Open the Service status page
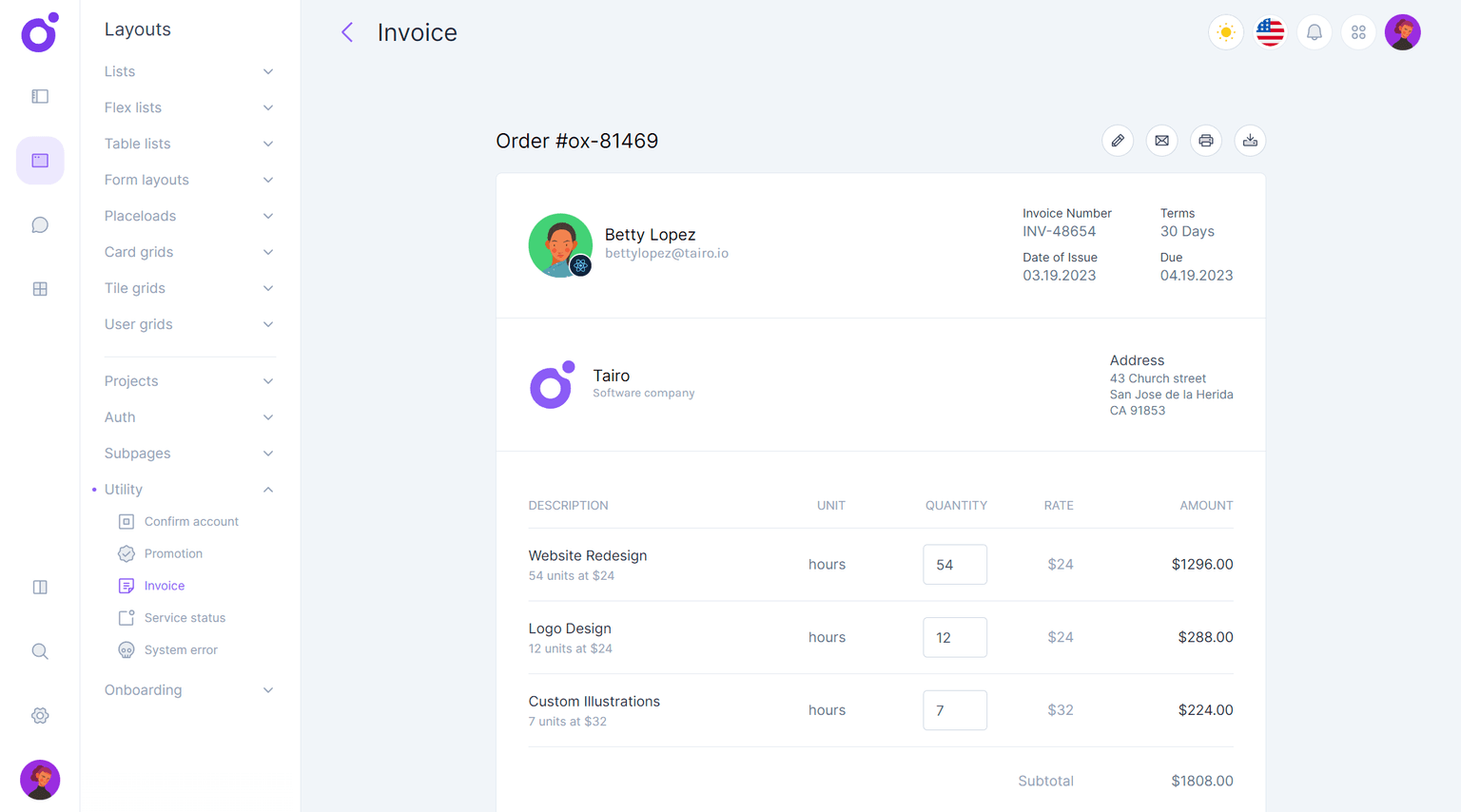1461x812 pixels. (185, 617)
